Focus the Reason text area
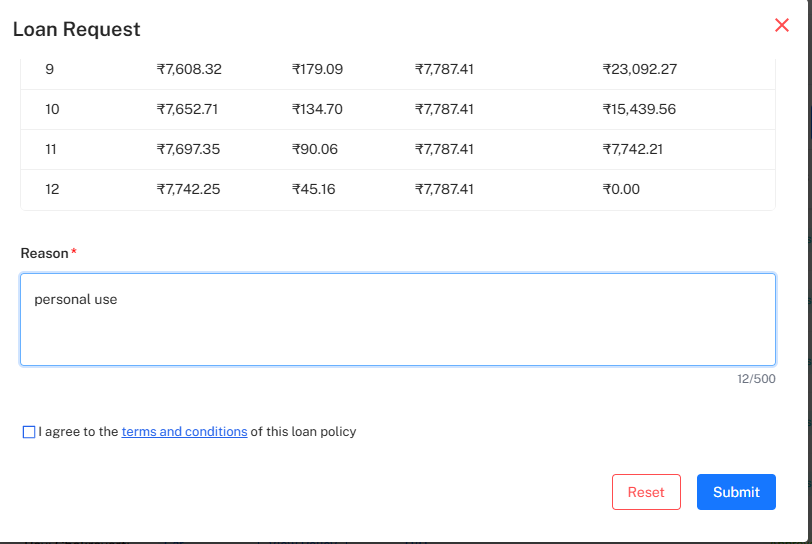Image resolution: width=812 pixels, height=544 pixels. (x=398, y=319)
